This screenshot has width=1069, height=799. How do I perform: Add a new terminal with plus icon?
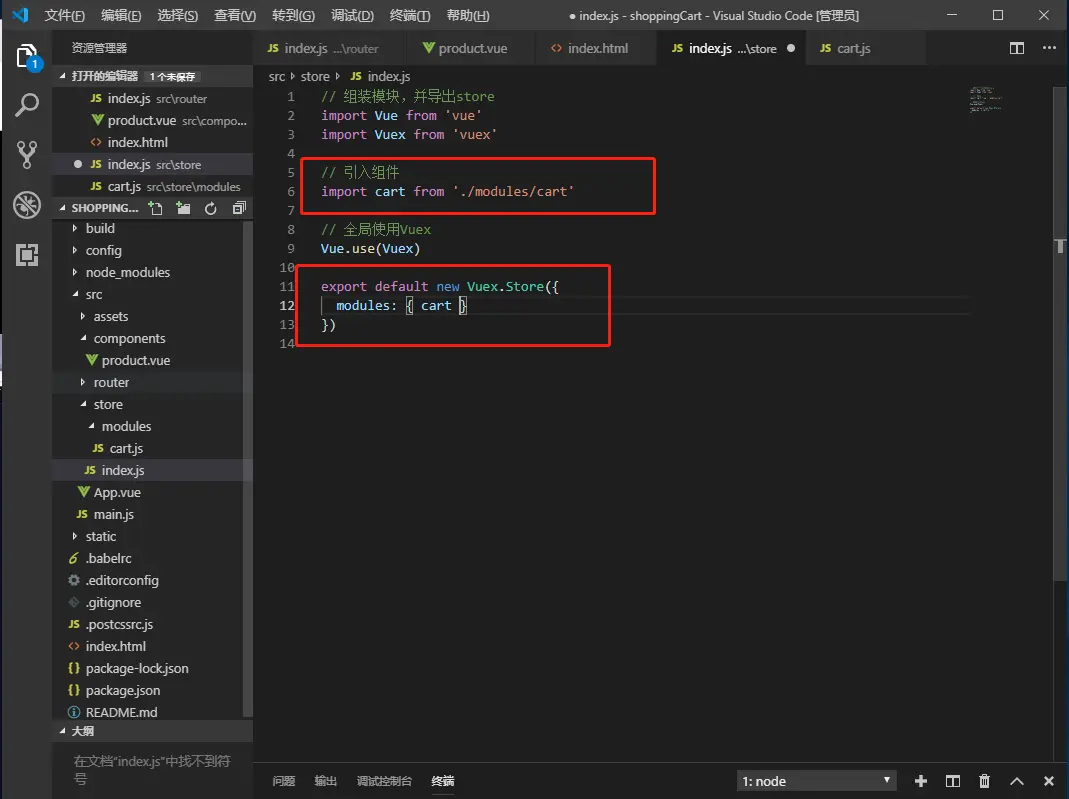click(x=921, y=781)
